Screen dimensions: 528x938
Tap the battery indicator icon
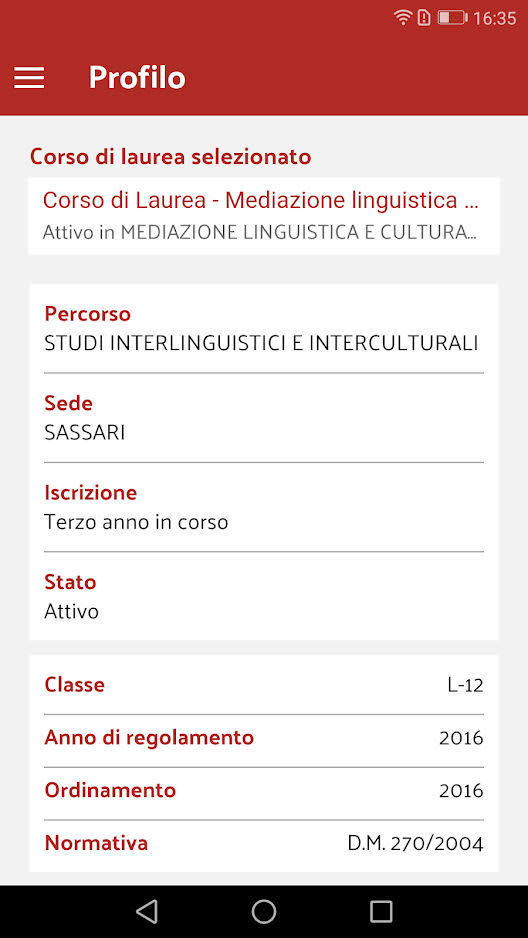453,18
